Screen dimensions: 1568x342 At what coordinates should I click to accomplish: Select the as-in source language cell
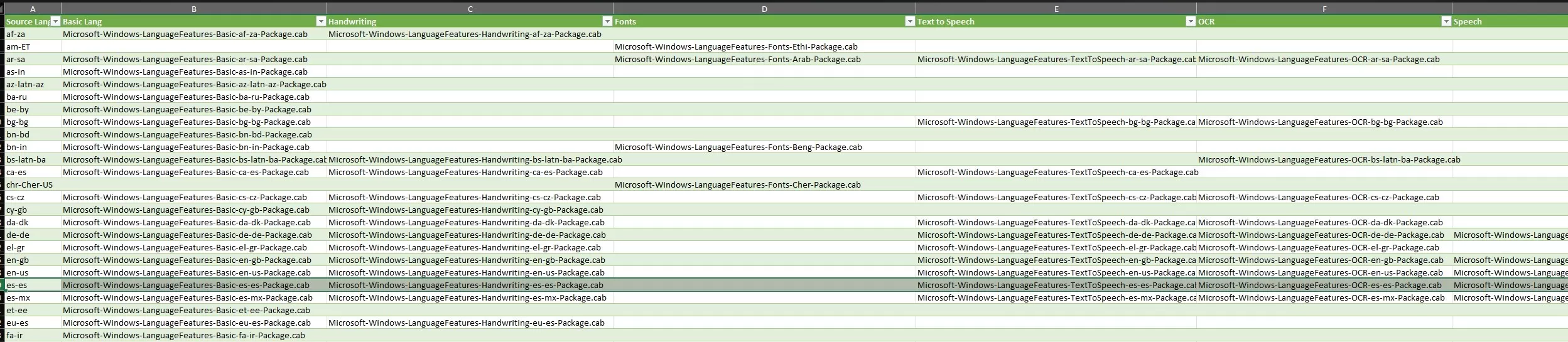pyautogui.click(x=33, y=72)
